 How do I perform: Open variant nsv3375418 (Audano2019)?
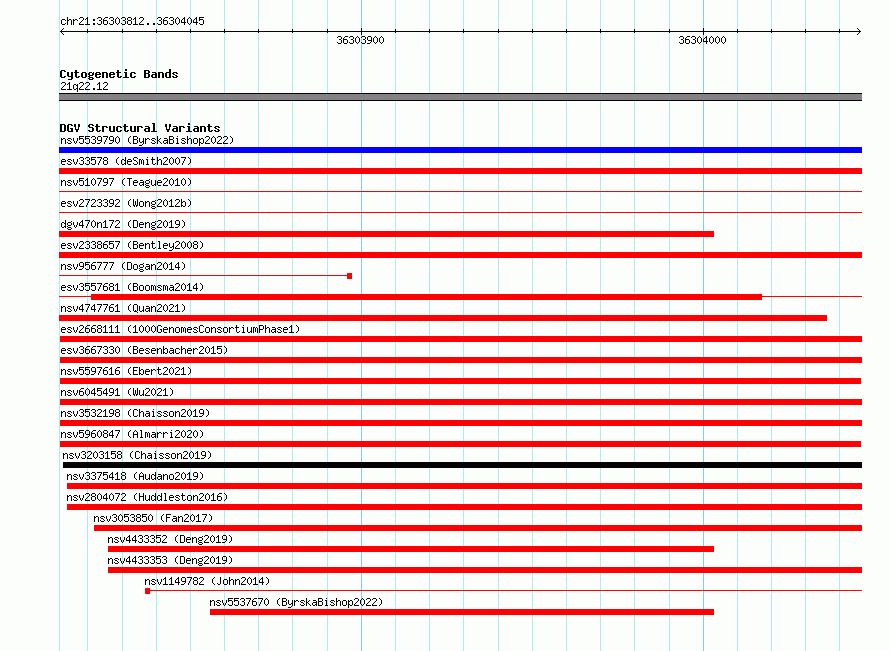tap(135, 476)
